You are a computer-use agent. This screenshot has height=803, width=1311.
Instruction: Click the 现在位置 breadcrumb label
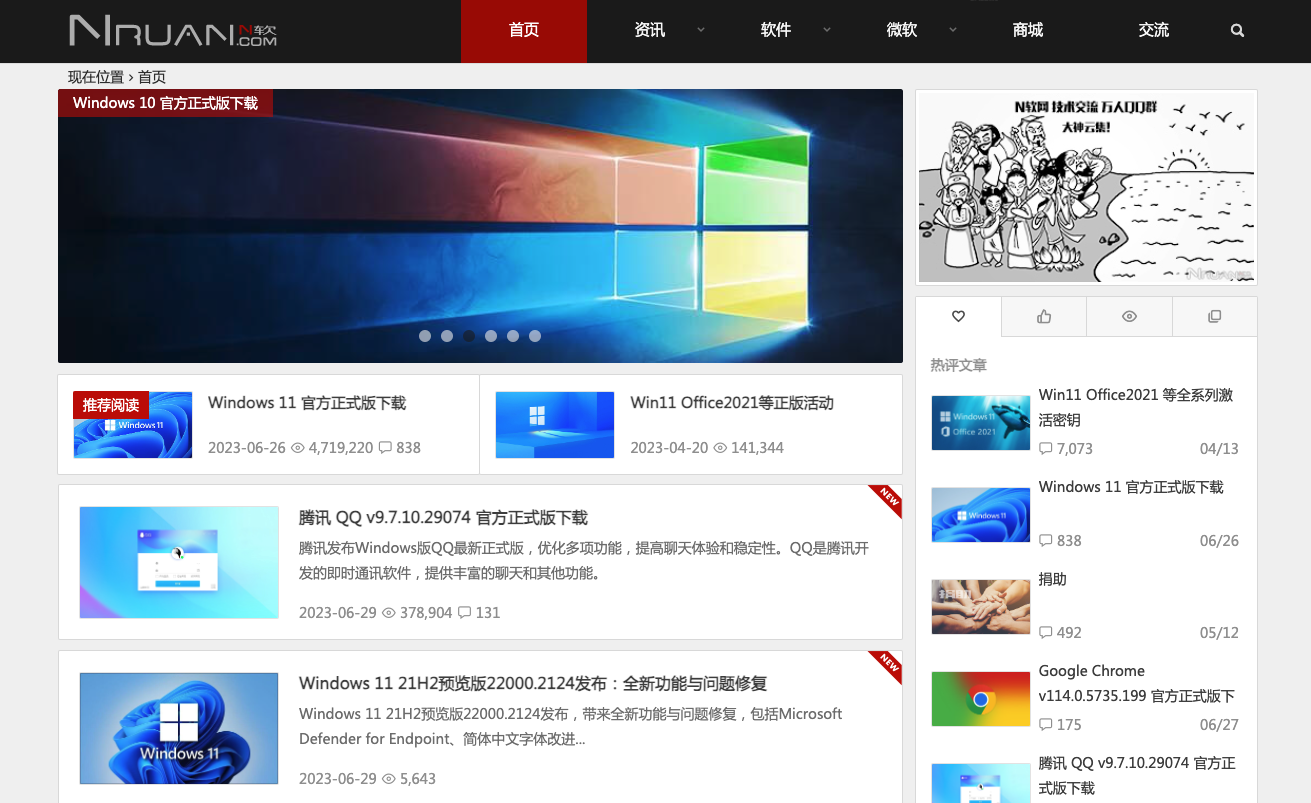(96, 77)
